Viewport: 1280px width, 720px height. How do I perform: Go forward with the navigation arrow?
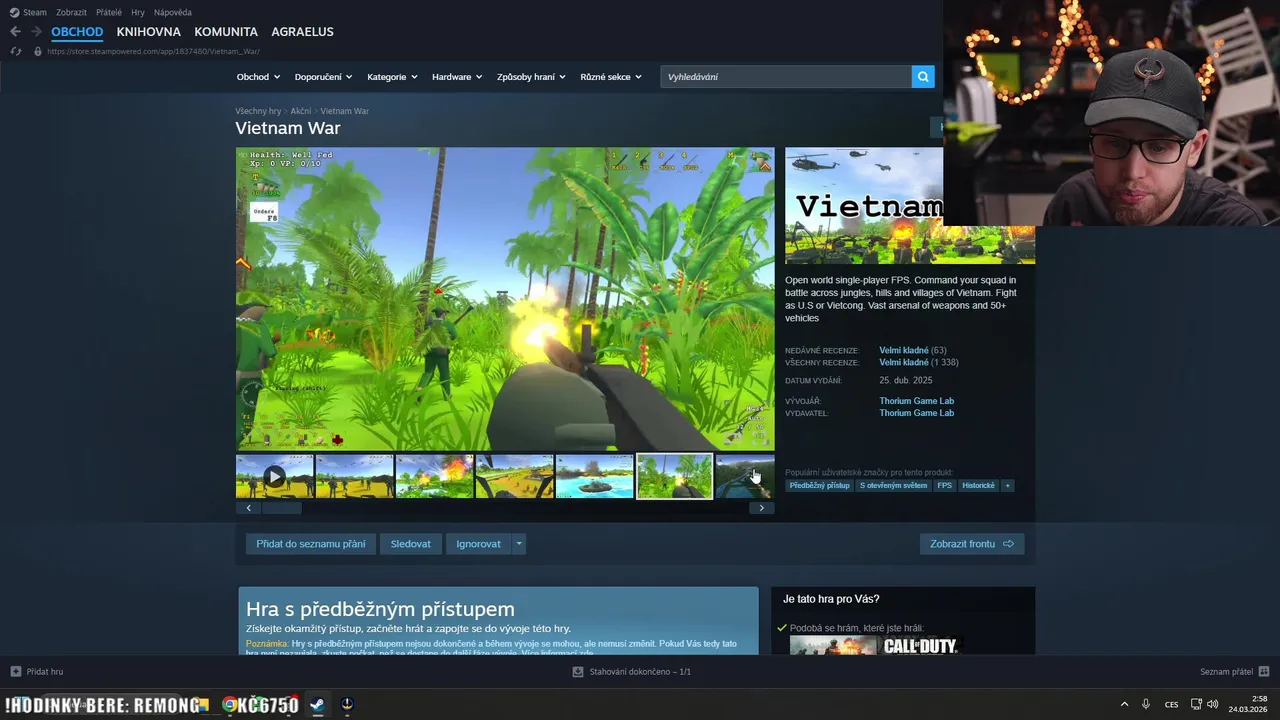tap(36, 32)
